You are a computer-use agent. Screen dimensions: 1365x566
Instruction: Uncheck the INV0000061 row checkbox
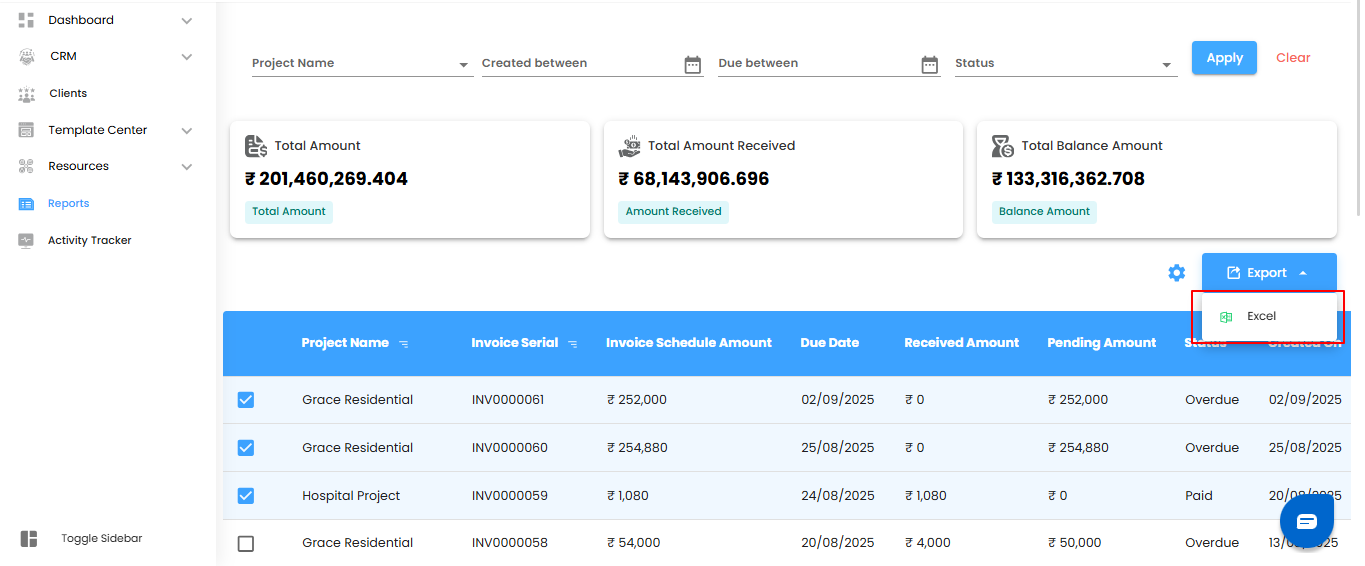click(246, 400)
